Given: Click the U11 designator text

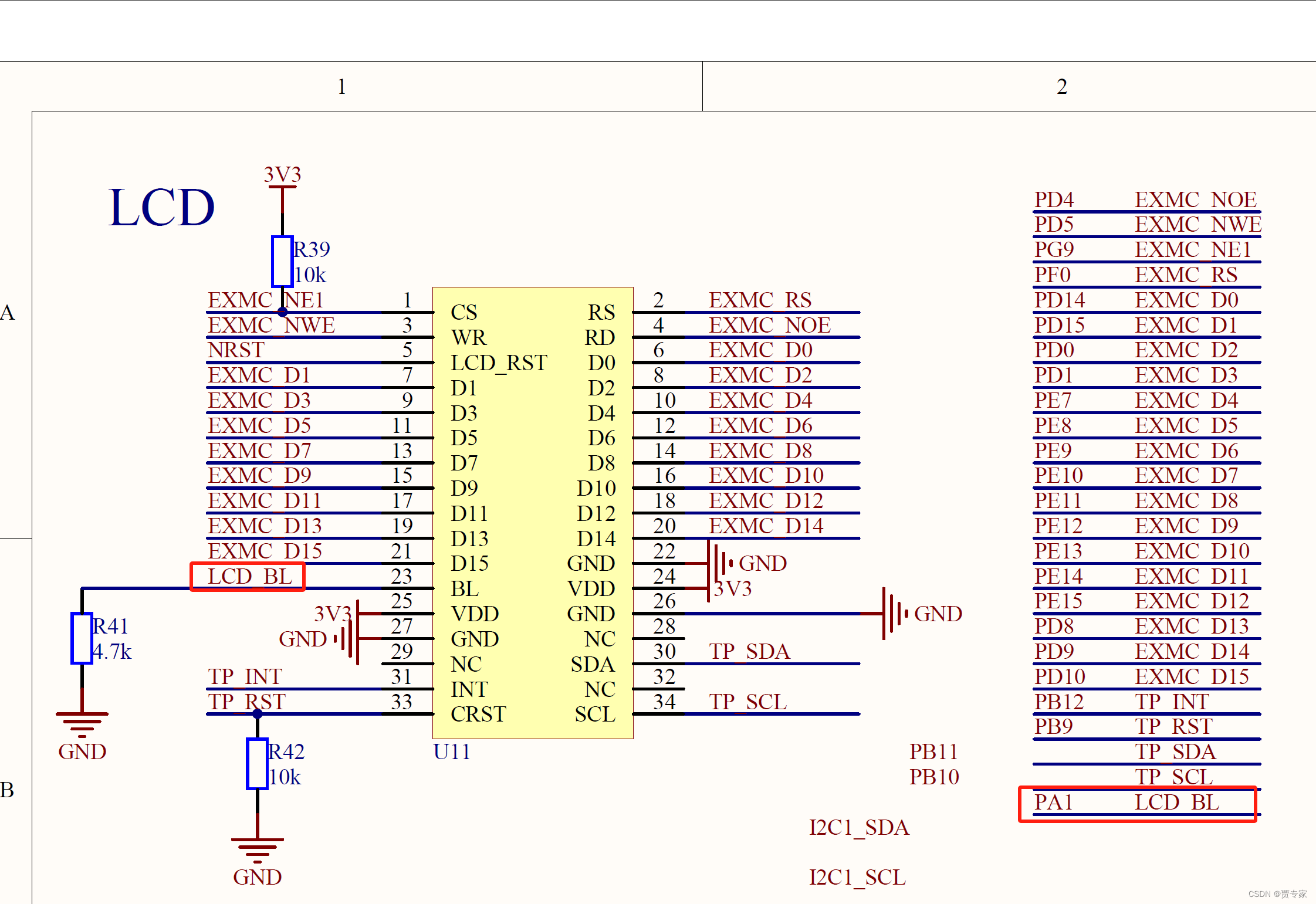Looking at the screenshot, I should click(x=452, y=752).
